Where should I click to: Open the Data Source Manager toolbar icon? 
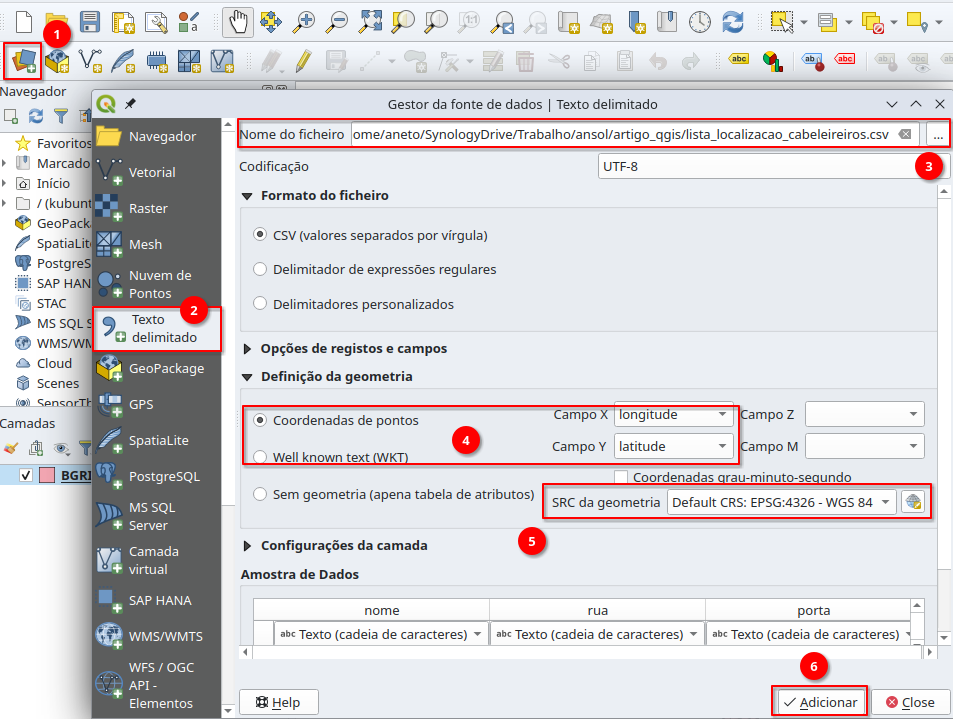[23, 61]
